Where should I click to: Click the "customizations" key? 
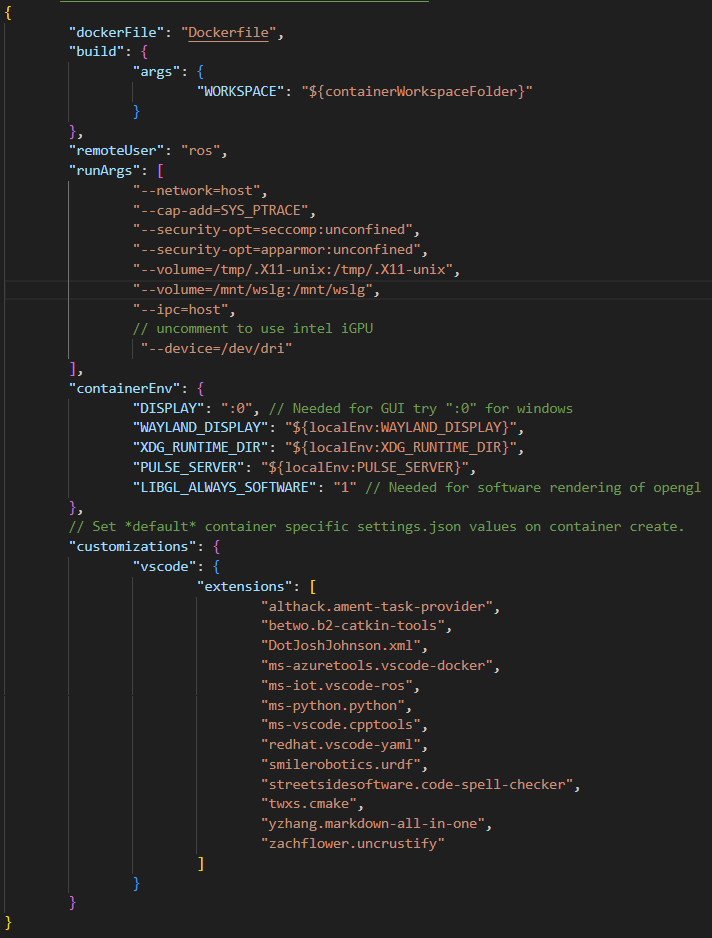tap(130, 547)
